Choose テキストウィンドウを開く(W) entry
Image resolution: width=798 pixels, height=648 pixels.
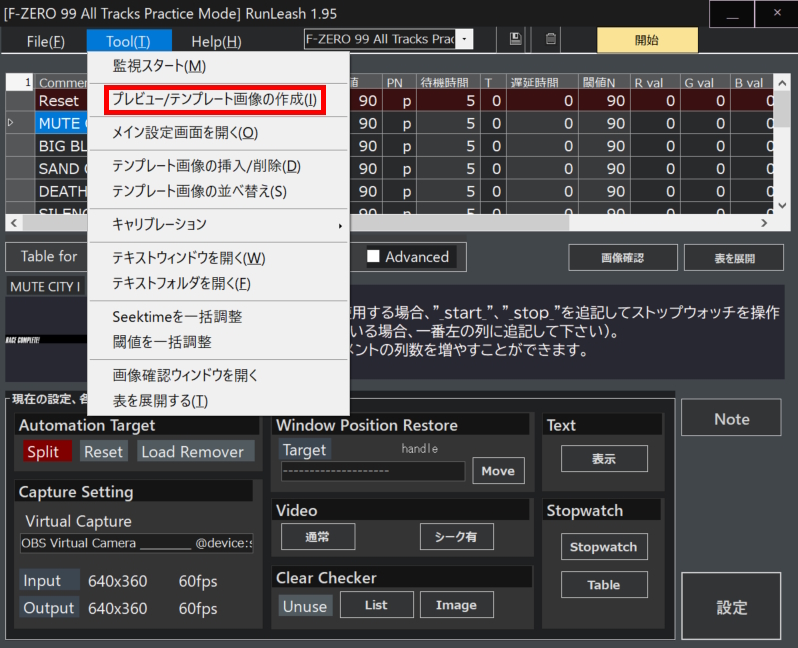(219, 258)
